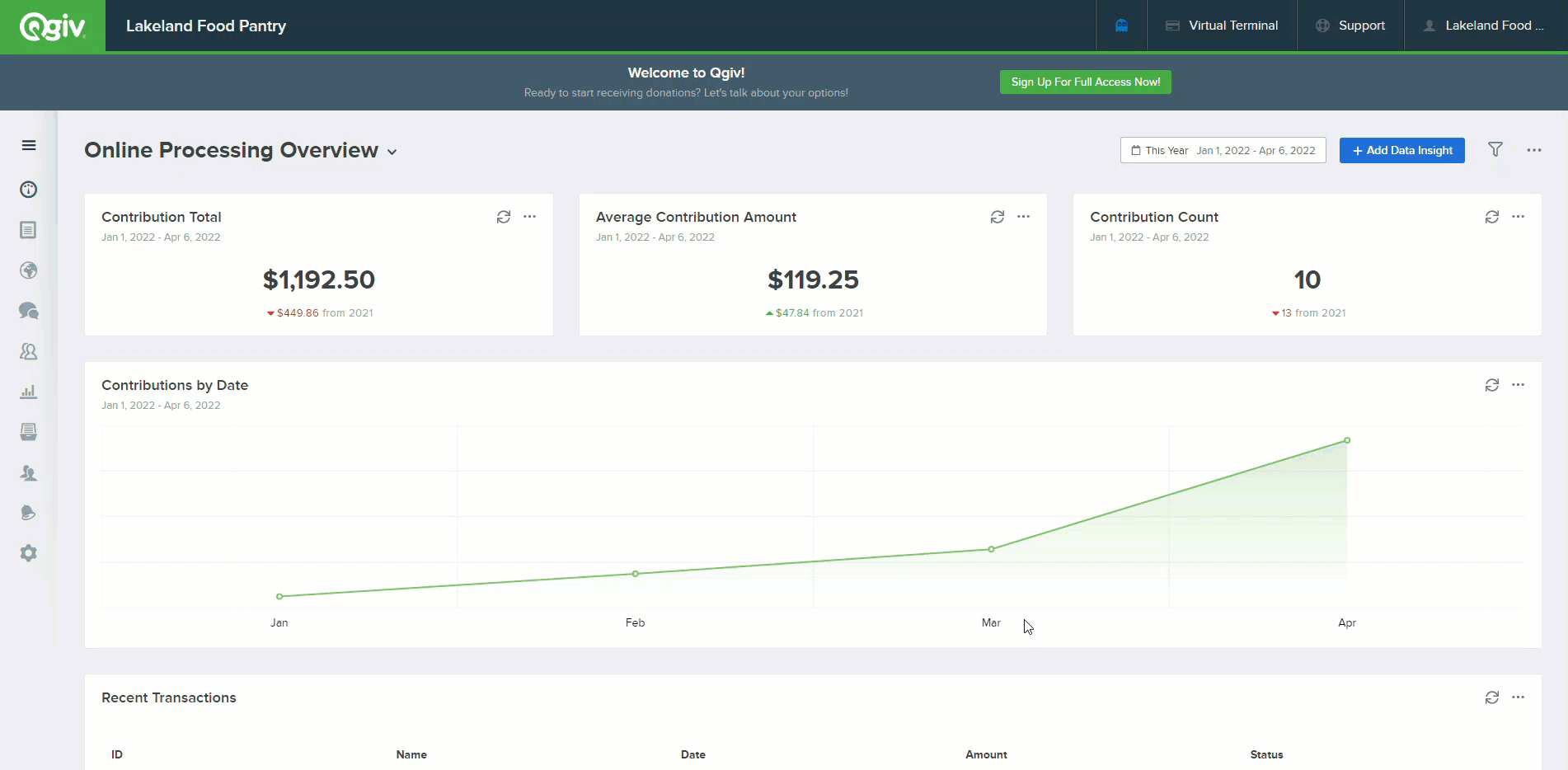Viewport: 1568px width, 770px height.
Task: Open Virtual Terminal
Action: click(x=1222, y=26)
